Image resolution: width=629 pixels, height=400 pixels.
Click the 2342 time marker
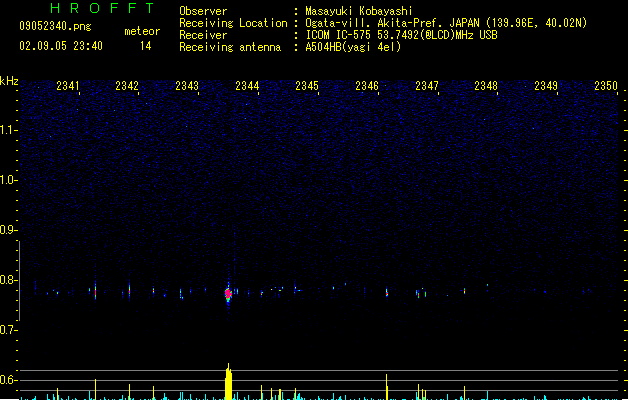127,86
